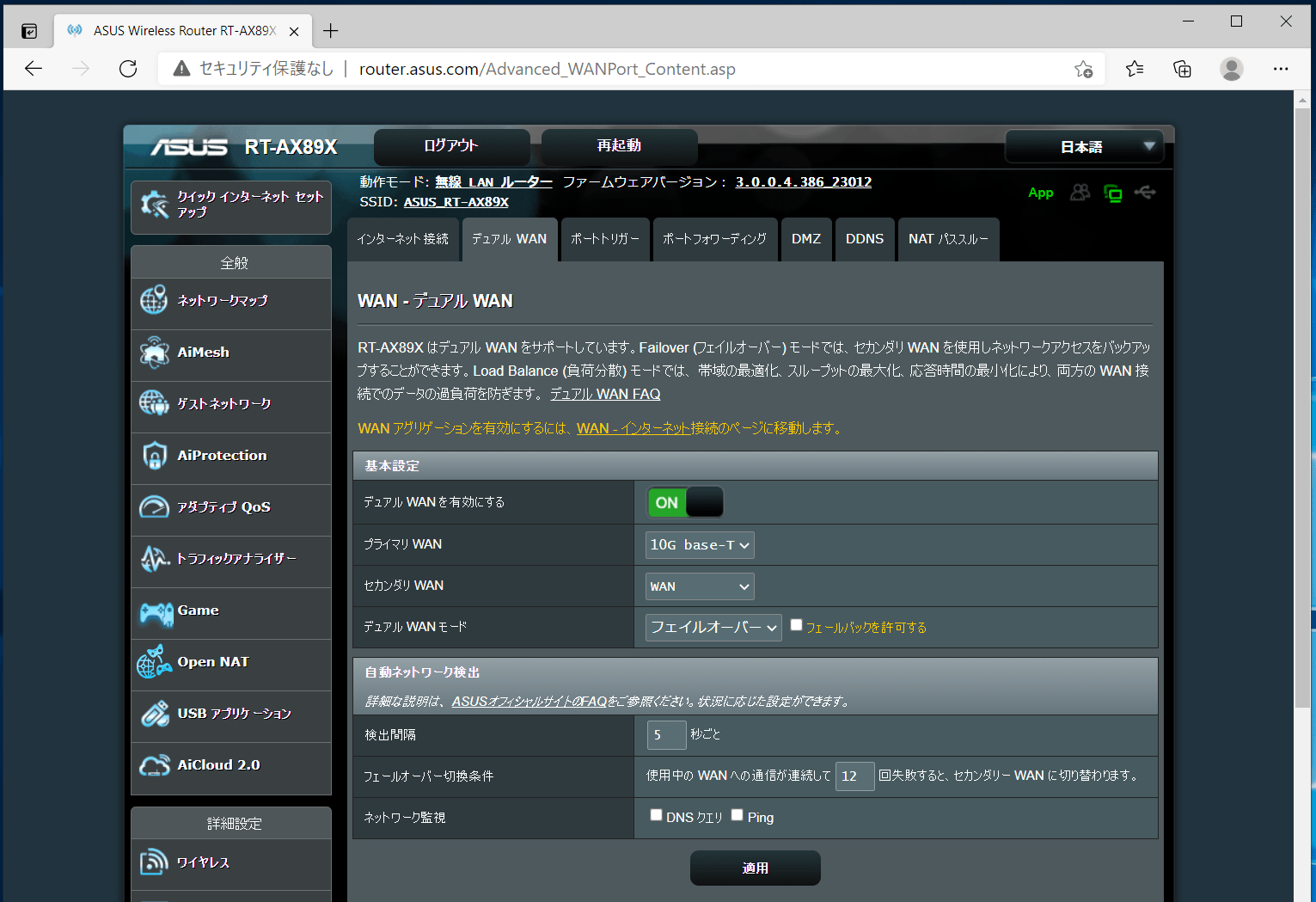The height and width of the screenshot is (902, 1316).
Task: Open the tab actions menu icon
Action: point(29,31)
